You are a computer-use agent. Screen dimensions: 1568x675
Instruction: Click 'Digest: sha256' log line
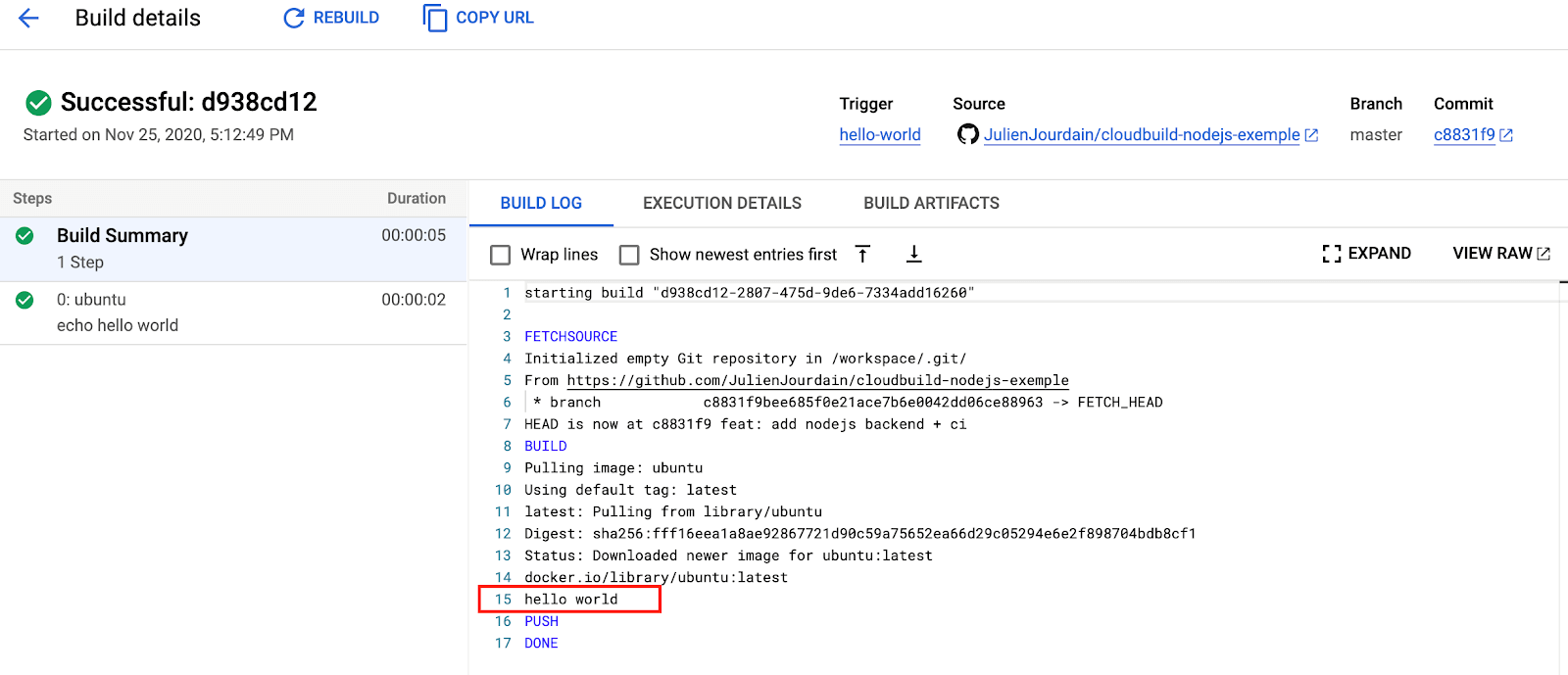[859, 534]
